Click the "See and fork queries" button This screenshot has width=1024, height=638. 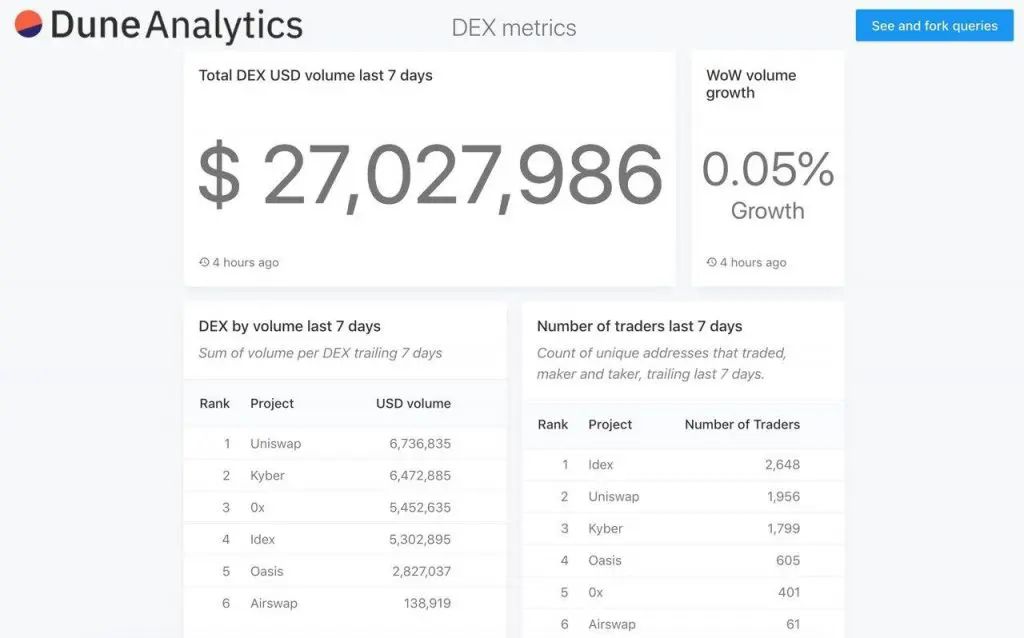tap(934, 25)
